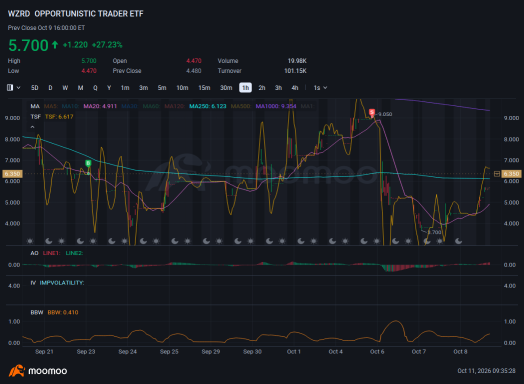Switch to the 1m interval
Image resolution: width=524 pixels, height=384 pixels.
coord(125,88)
